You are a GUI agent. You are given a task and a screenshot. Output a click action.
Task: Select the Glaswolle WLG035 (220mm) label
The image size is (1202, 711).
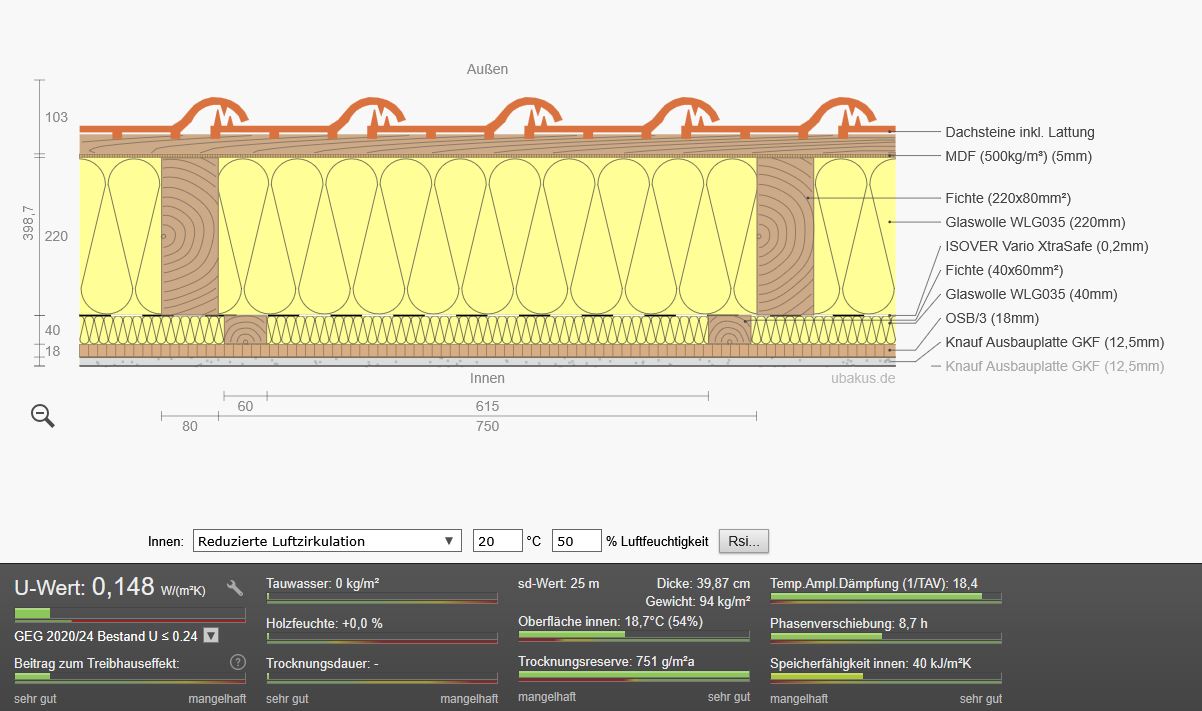tap(1035, 222)
